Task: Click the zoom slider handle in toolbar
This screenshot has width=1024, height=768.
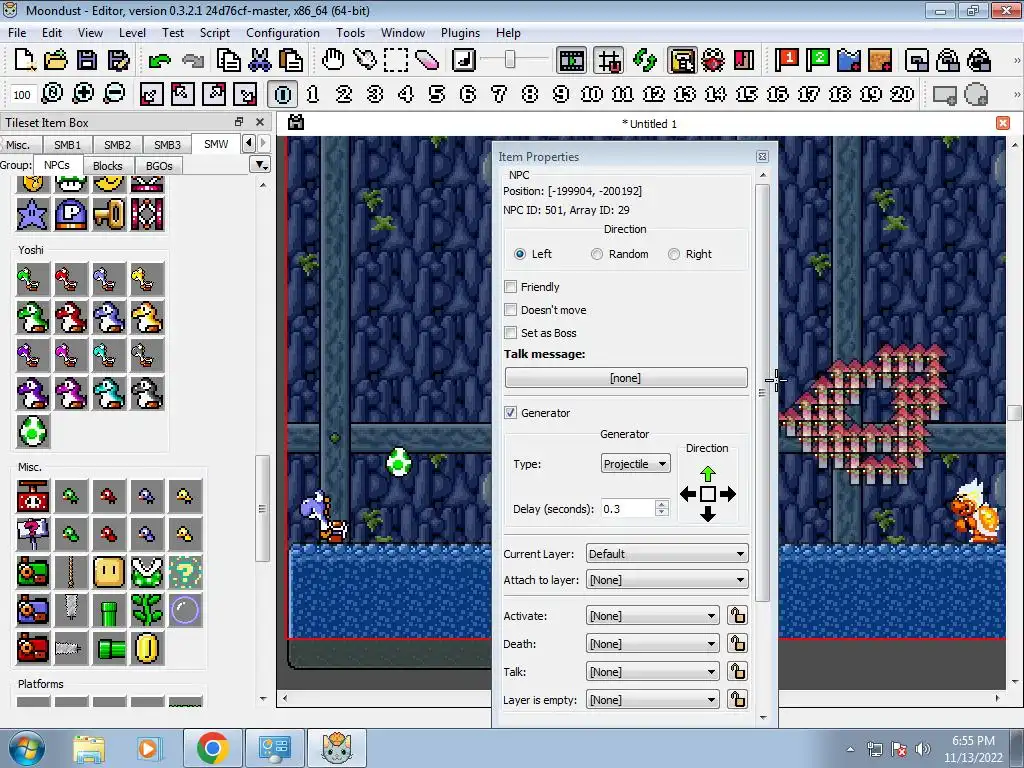Action: tap(510, 60)
